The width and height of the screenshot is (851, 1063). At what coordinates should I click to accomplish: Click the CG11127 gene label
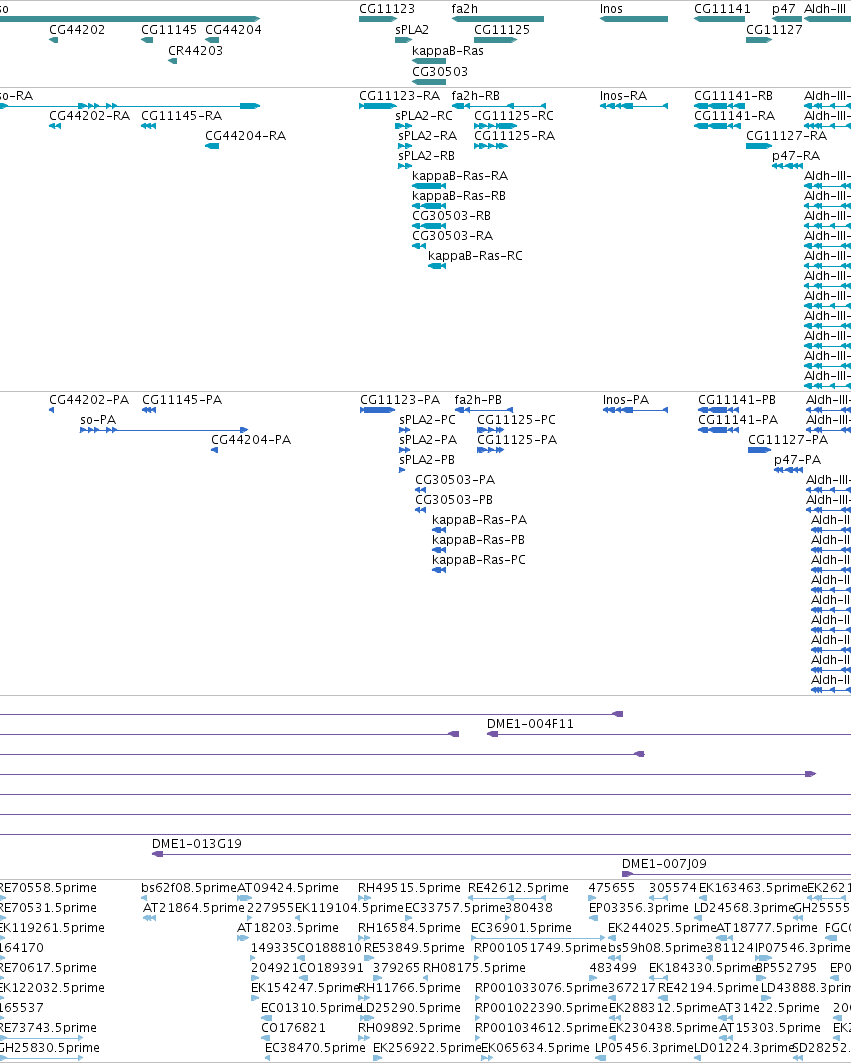(774, 30)
